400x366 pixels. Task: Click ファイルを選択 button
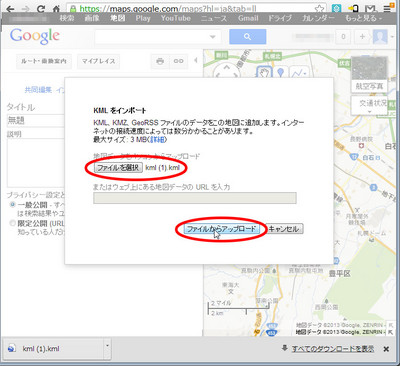click(x=118, y=167)
